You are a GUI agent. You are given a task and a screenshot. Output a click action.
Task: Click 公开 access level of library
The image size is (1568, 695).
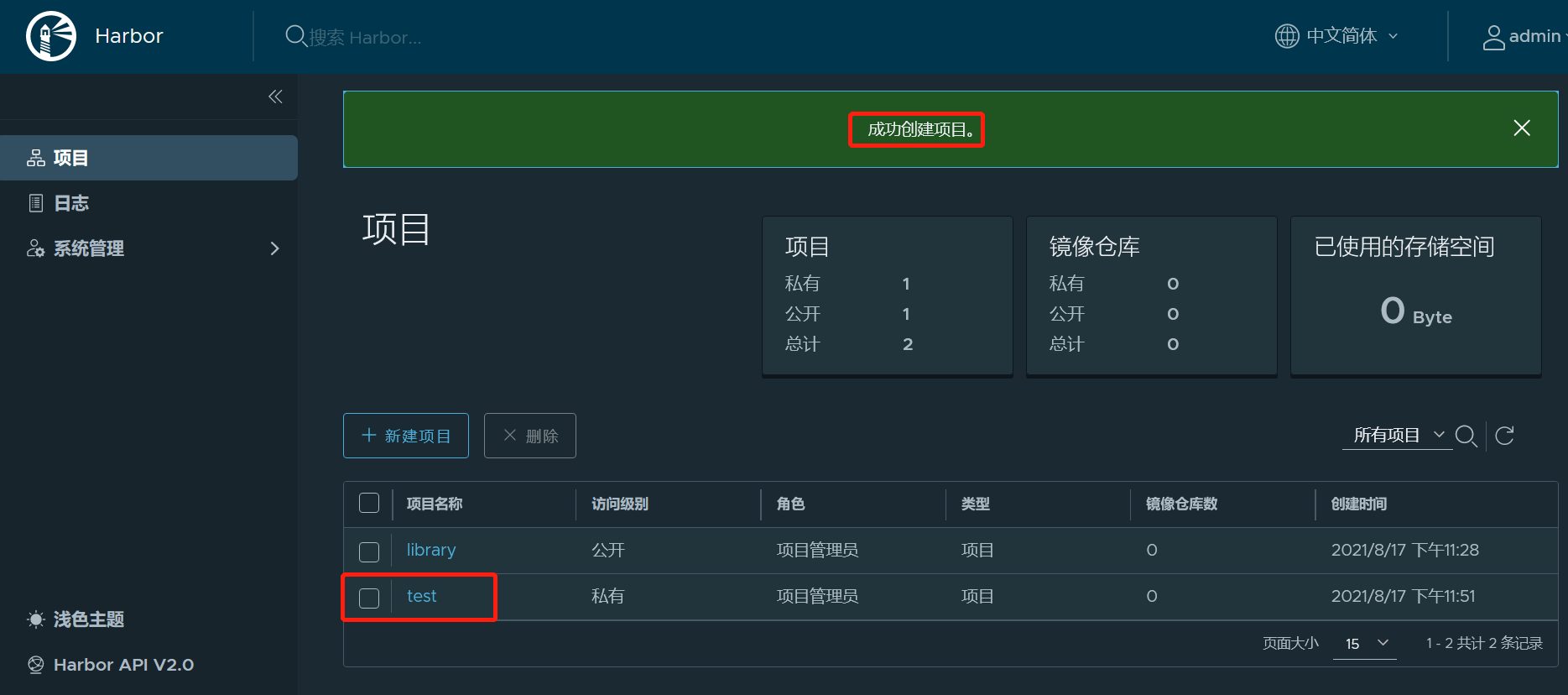click(x=608, y=550)
